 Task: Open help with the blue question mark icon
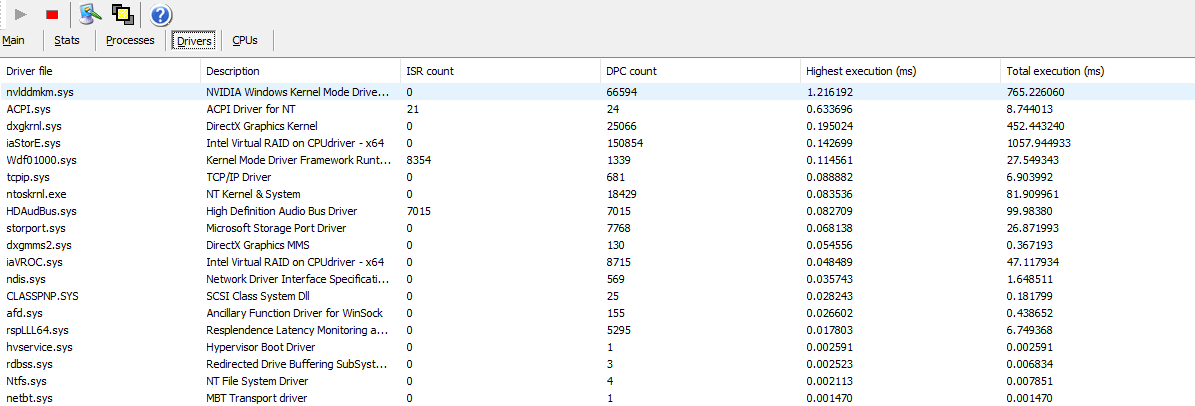[x=161, y=14]
